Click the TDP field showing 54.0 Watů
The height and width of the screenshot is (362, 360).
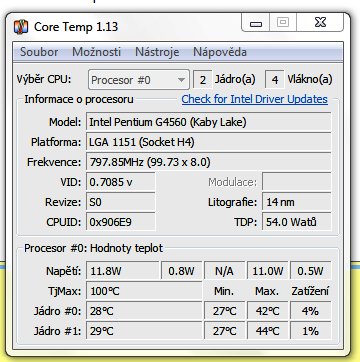click(x=297, y=222)
